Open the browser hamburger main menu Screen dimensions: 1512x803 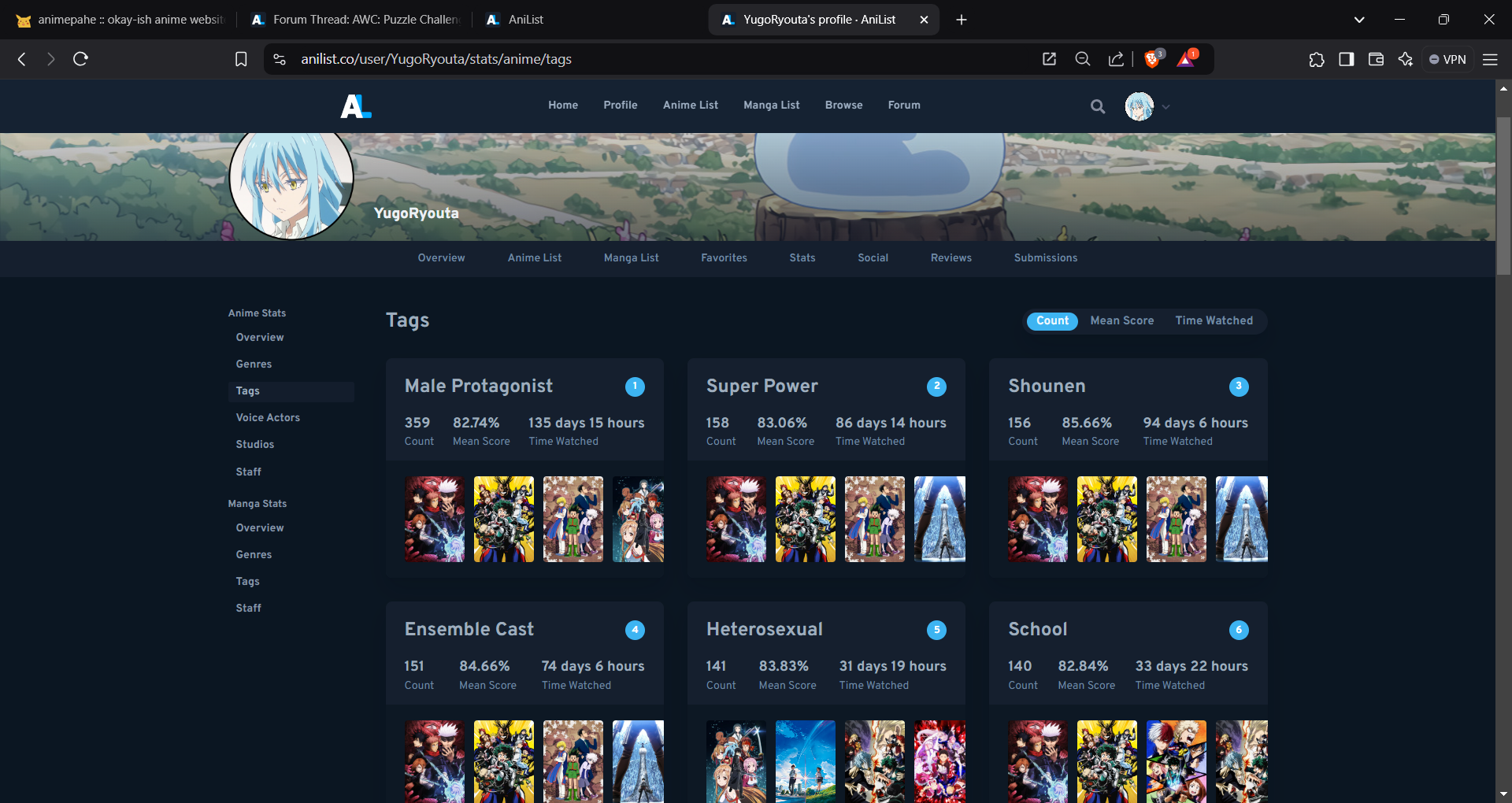(1490, 59)
